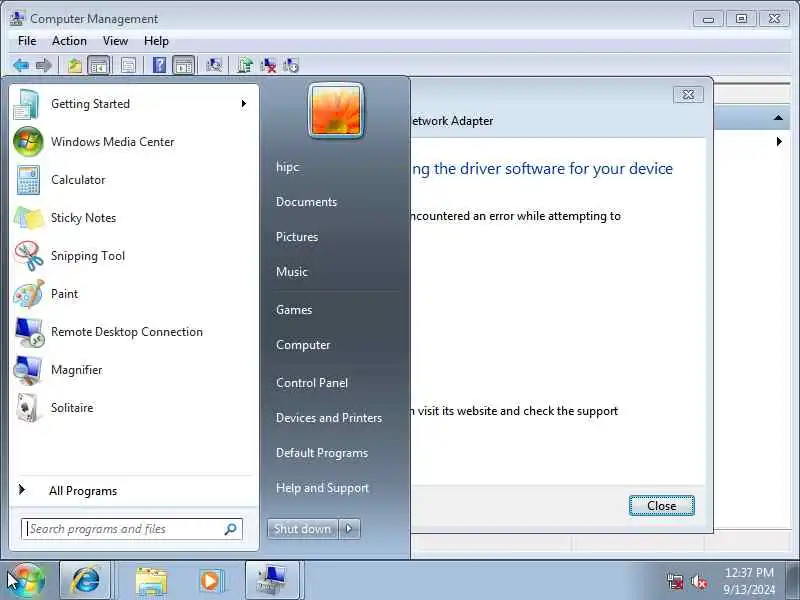Click the Uninstall device icon with red X

(268, 65)
